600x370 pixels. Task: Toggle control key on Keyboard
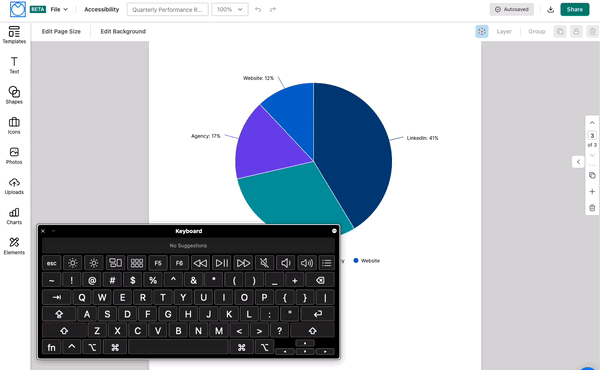(x=72, y=347)
